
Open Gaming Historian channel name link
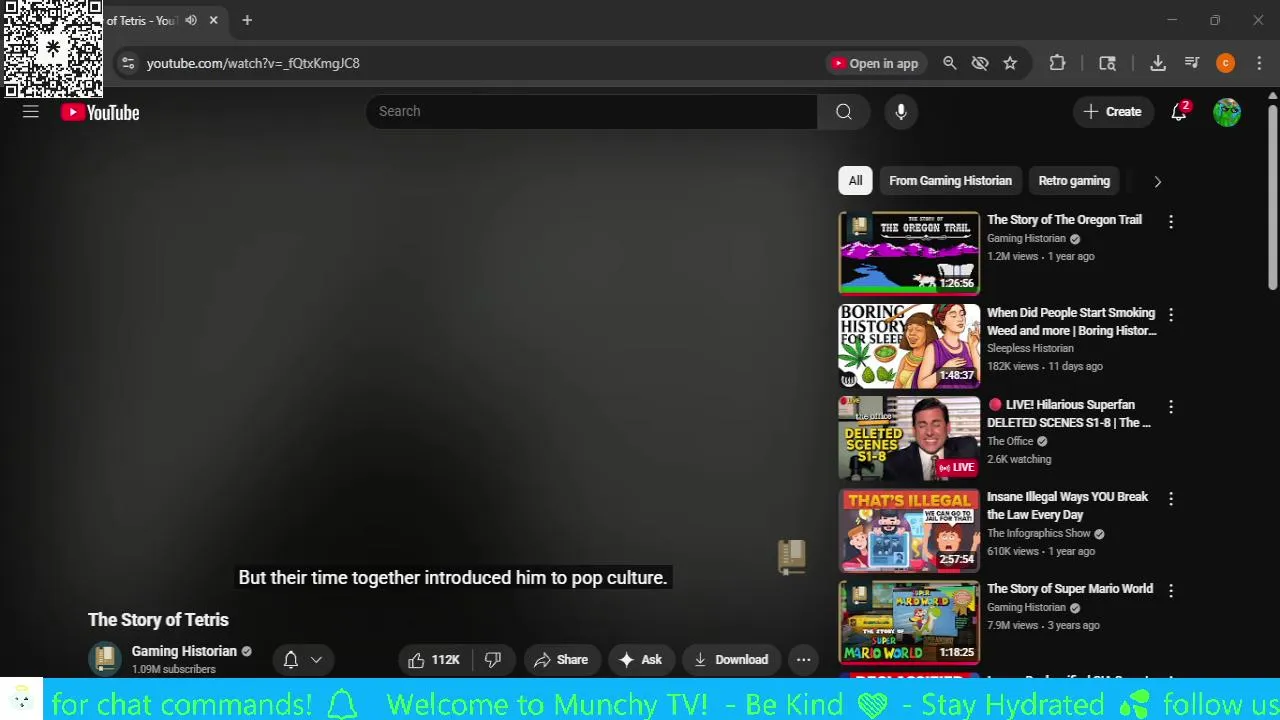(x=184, y=651)
